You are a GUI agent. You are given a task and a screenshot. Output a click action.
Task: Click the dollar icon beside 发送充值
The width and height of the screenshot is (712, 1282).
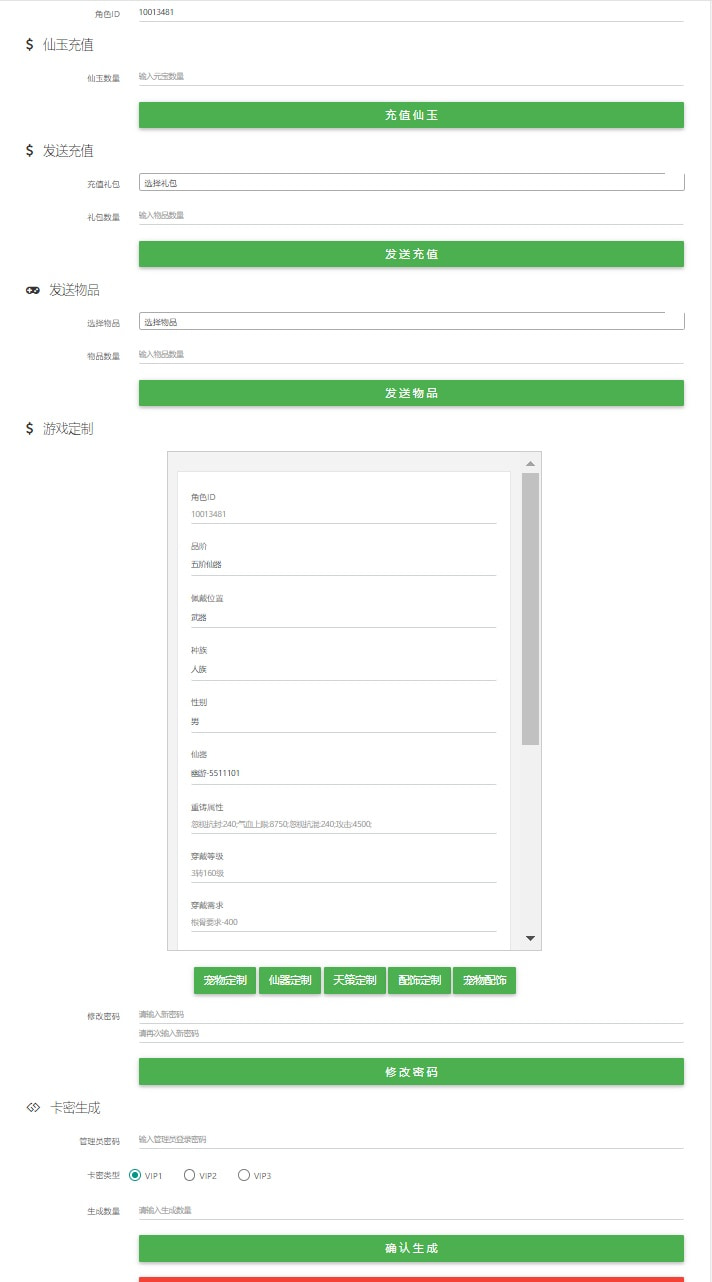pos(30,151)
